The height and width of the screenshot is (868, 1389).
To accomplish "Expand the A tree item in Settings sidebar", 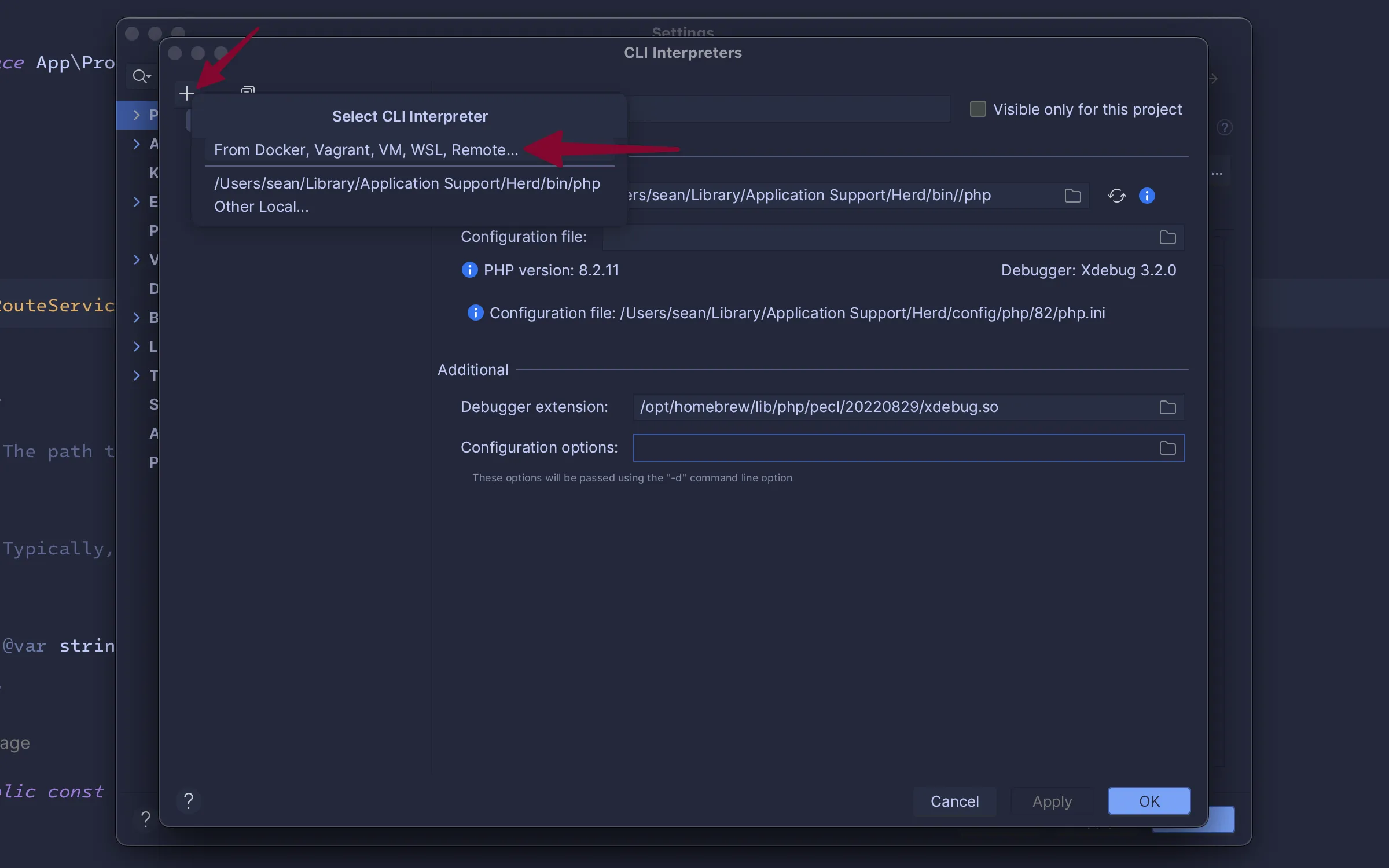I will click(137, 144).
